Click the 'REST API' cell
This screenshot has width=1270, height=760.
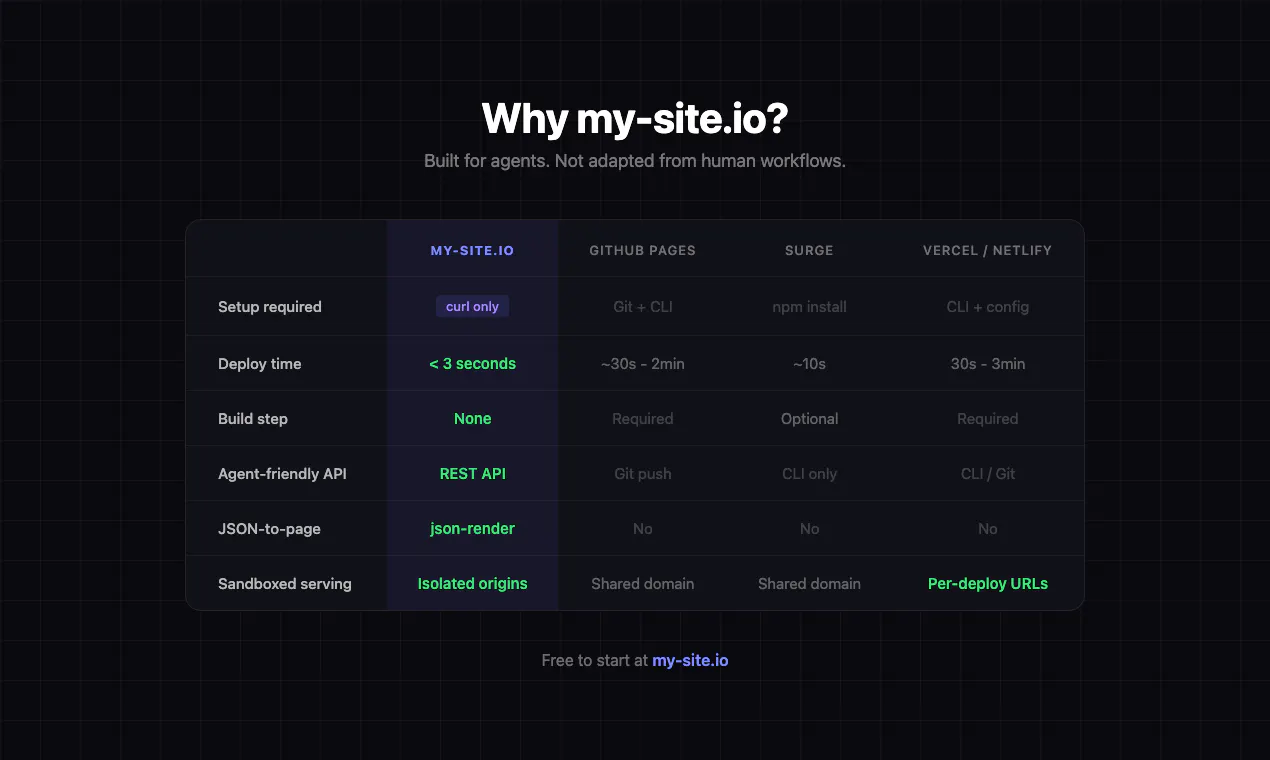point(472,474)
